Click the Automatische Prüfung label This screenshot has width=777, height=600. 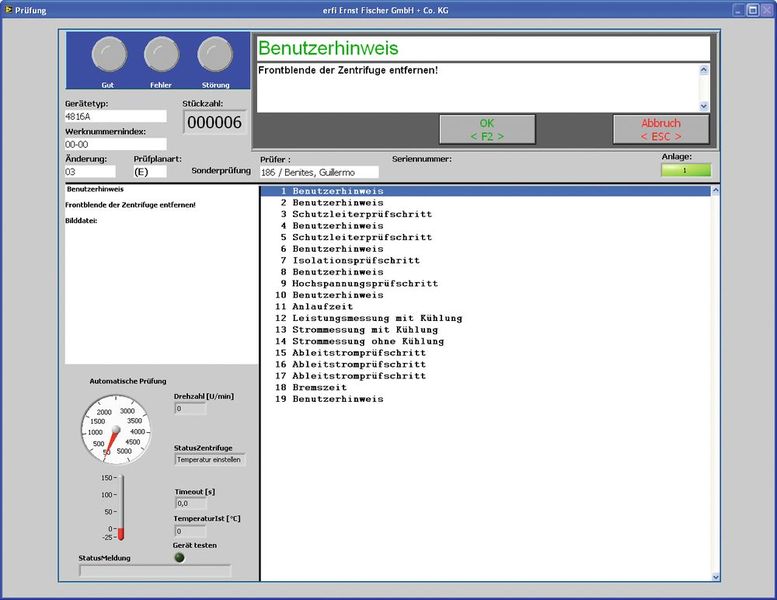pos(128,381)
